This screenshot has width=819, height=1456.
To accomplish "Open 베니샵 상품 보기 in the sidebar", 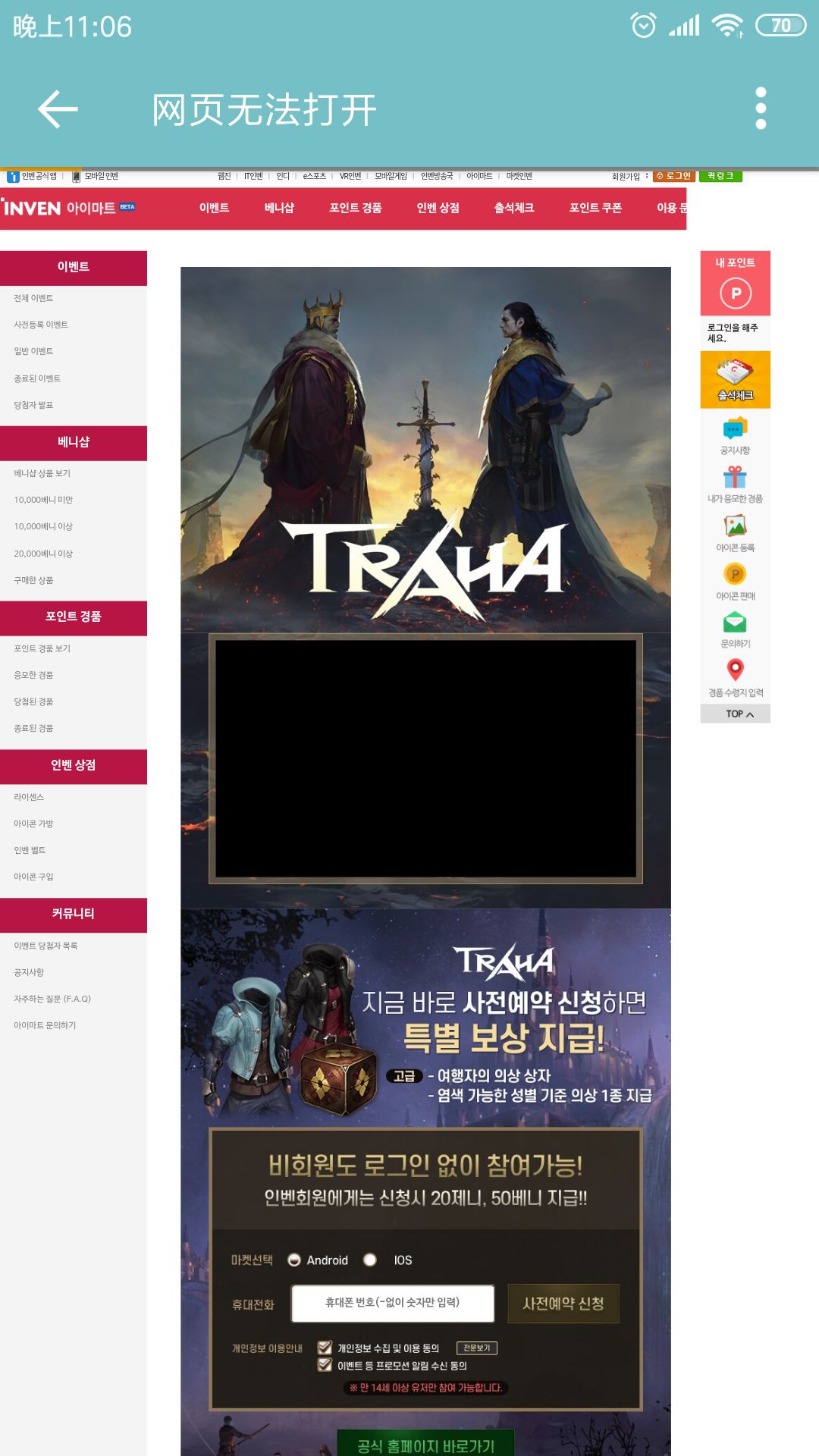I will 42,473.
